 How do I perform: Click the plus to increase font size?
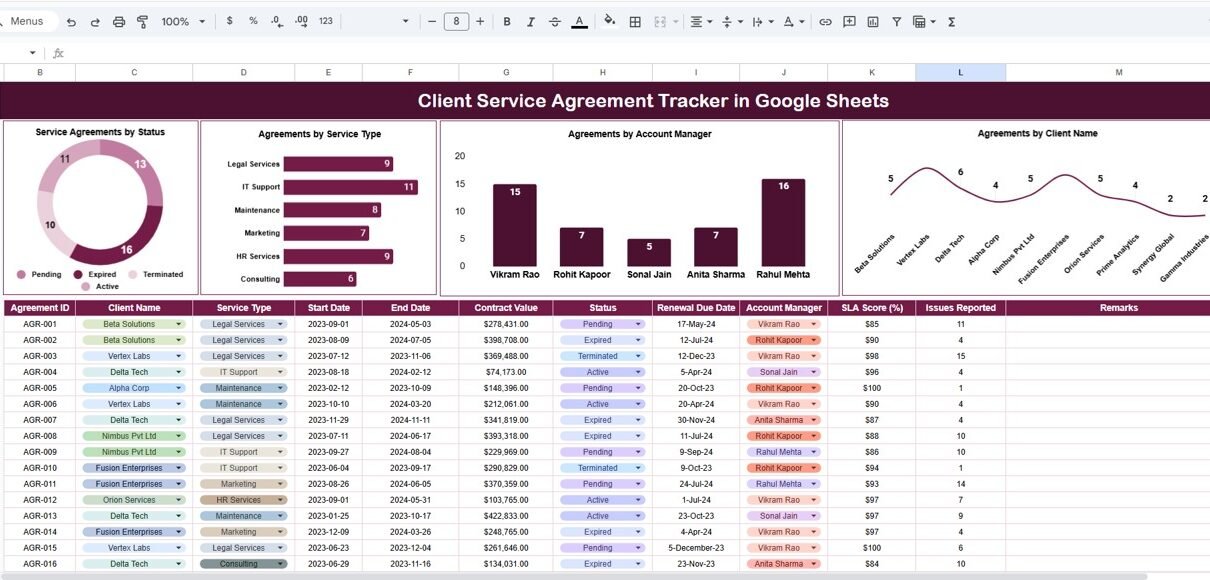pyautogui.click(x=481, y=21)
